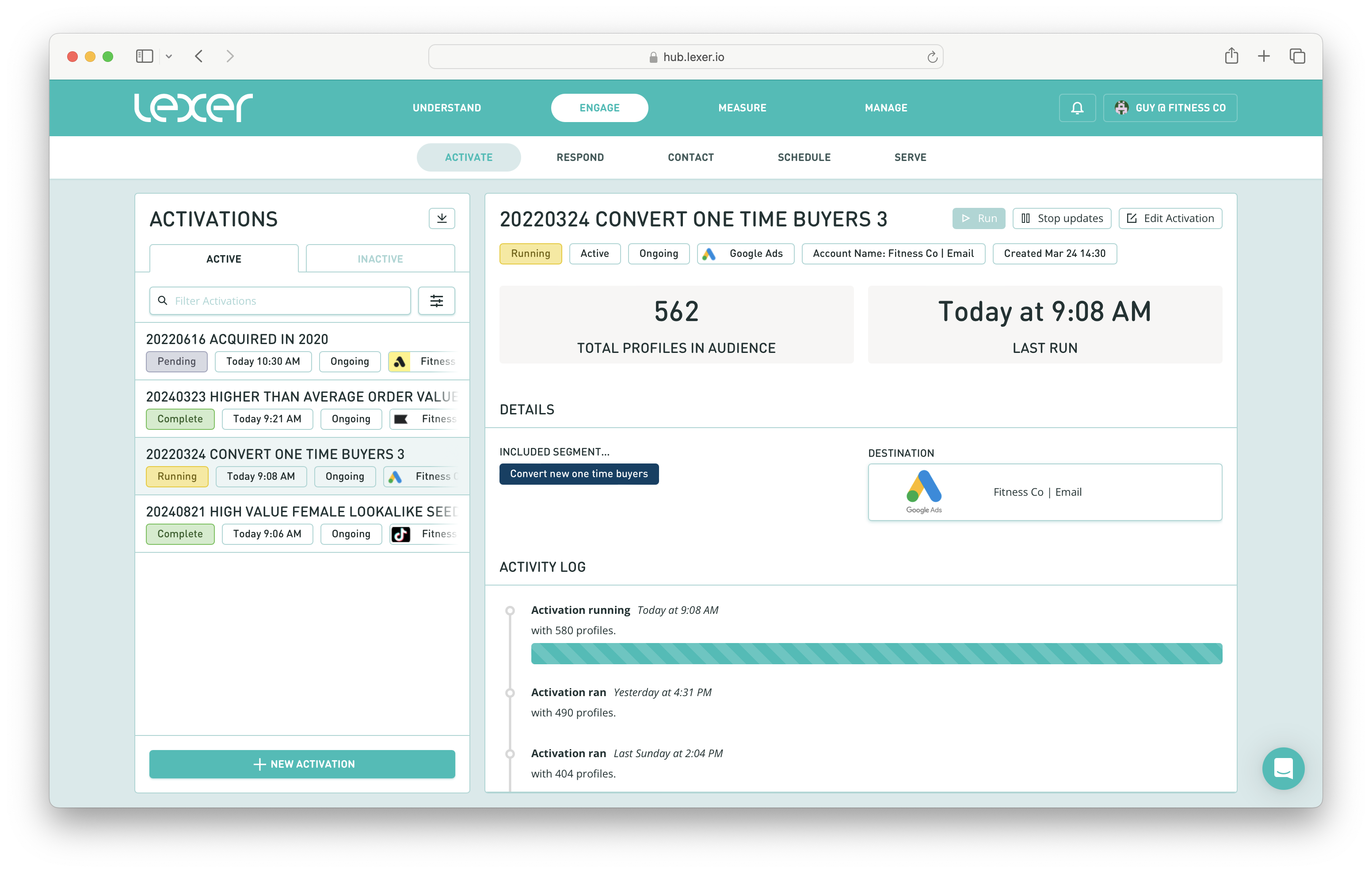1372x873 pixels.
Task: Click Google Ads logo in Destination card
Action: (924, 491)
